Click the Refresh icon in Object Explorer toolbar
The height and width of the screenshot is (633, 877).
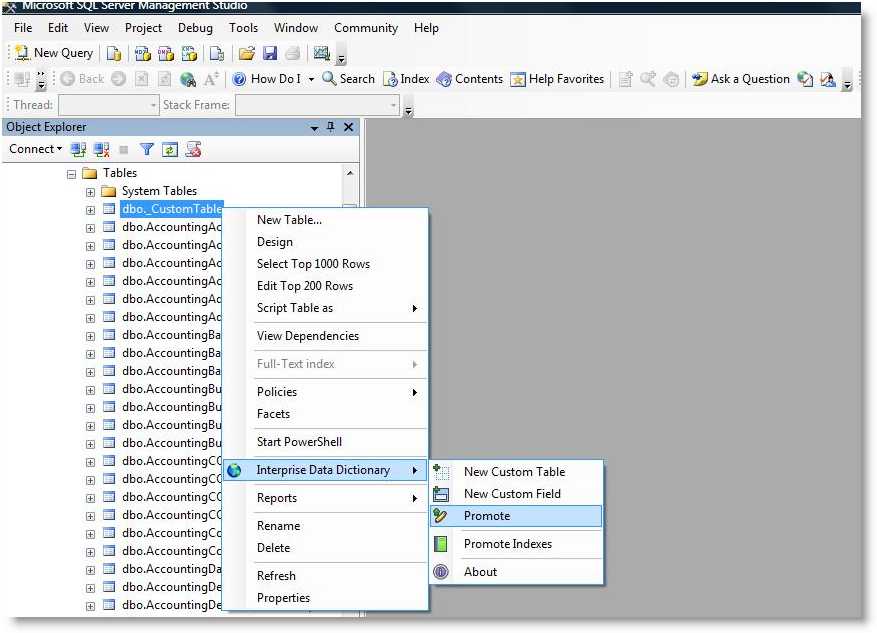tap(170, 149)
